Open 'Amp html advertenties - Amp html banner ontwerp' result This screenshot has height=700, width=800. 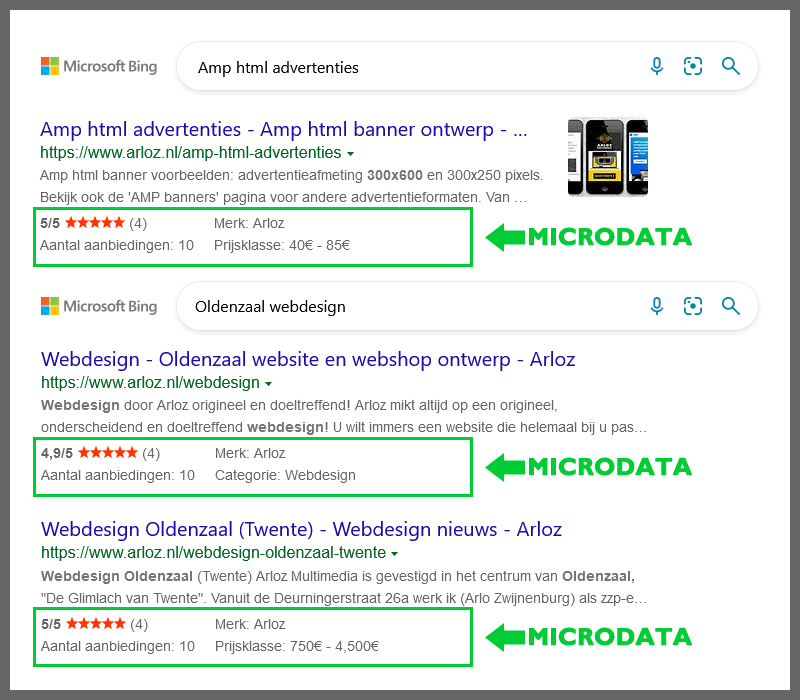click(x=284, y=130)
